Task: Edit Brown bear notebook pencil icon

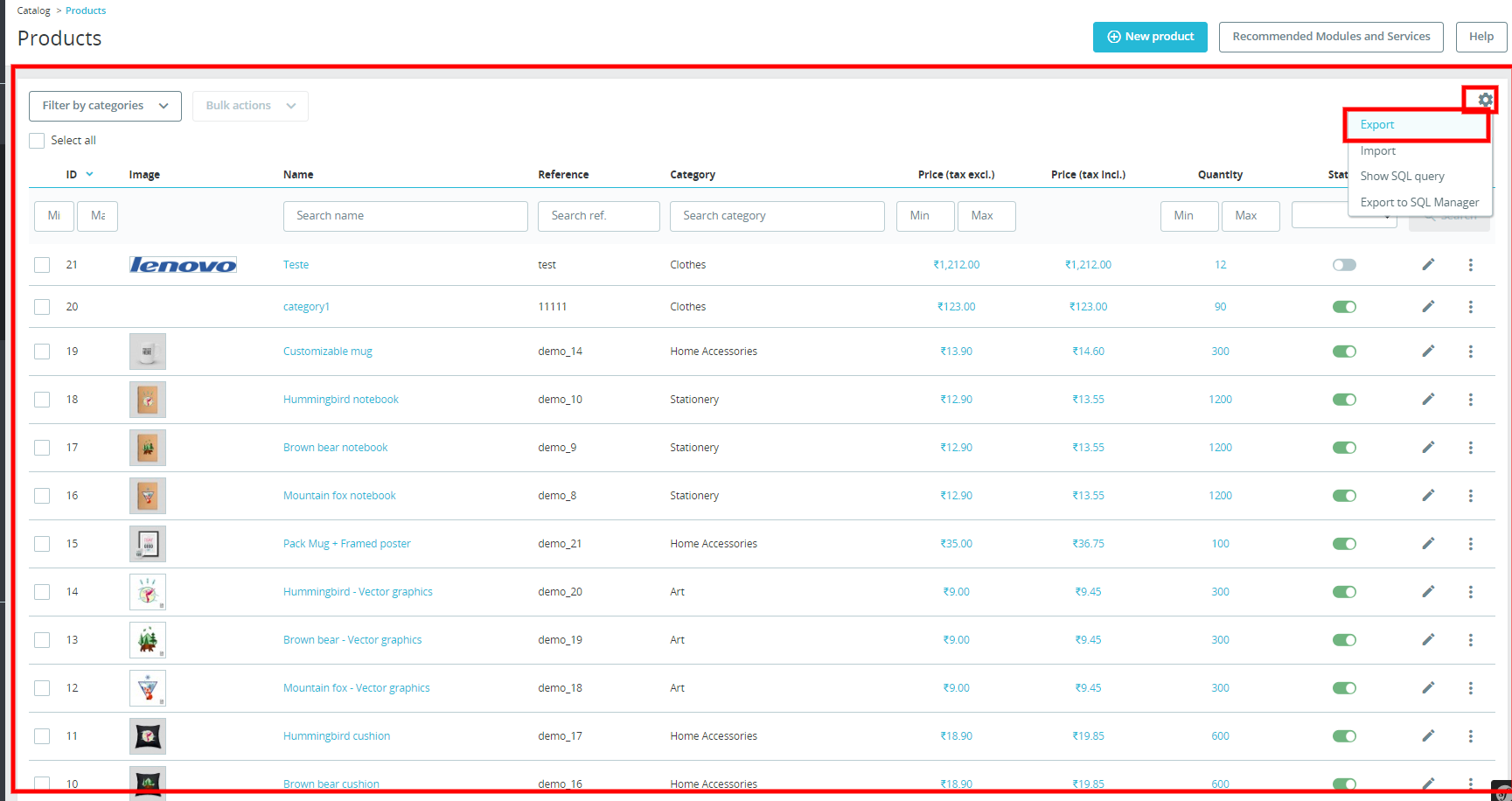Action: [x=1428, y=447]
